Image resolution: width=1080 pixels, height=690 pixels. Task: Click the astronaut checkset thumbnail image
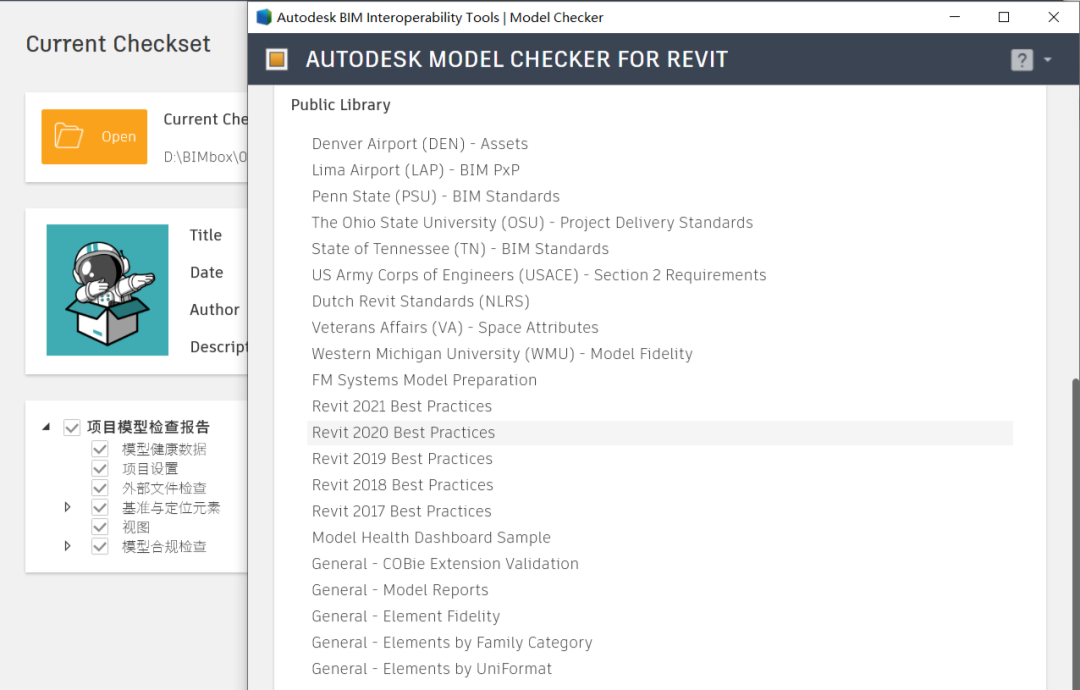click(x=107, y=290)
